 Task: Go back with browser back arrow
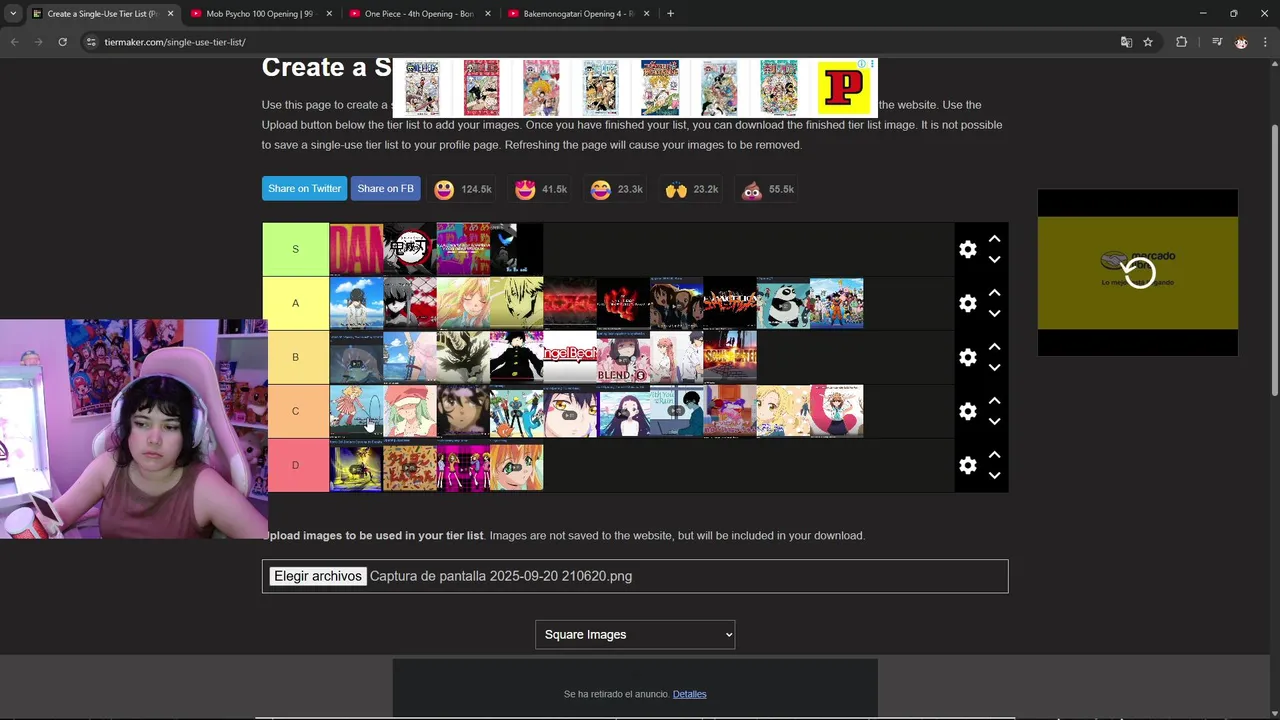(14, 42)
